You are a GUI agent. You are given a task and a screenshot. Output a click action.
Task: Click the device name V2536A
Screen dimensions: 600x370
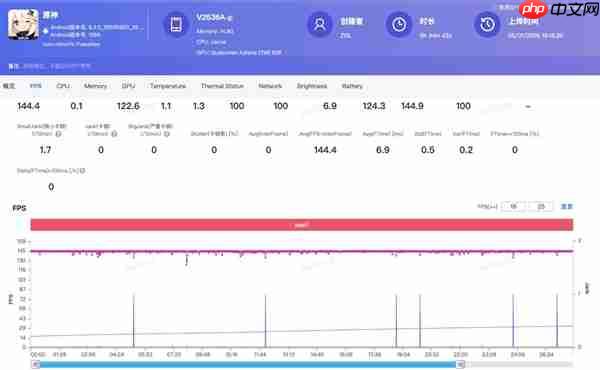coord(214,18)
